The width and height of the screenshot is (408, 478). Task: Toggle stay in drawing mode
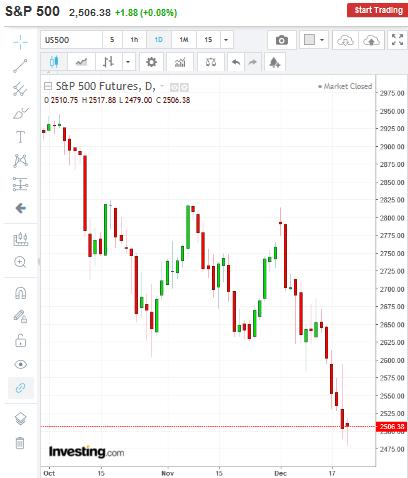(x=20, y=316)
